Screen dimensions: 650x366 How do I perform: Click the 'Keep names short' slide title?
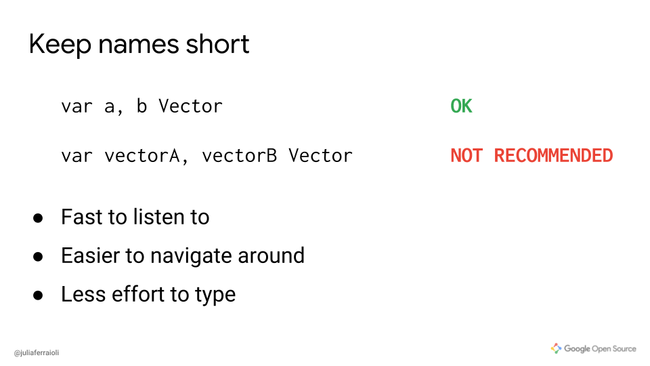[139, 45]
